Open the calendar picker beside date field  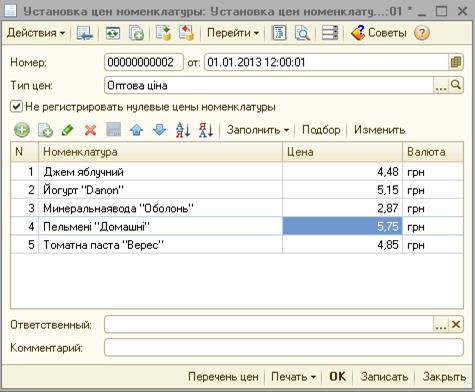[x=455, y=62]
